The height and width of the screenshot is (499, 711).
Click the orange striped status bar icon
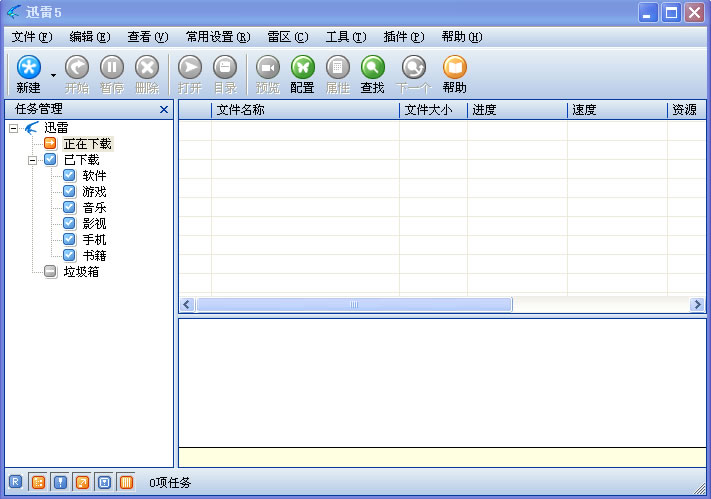point(126,482)
